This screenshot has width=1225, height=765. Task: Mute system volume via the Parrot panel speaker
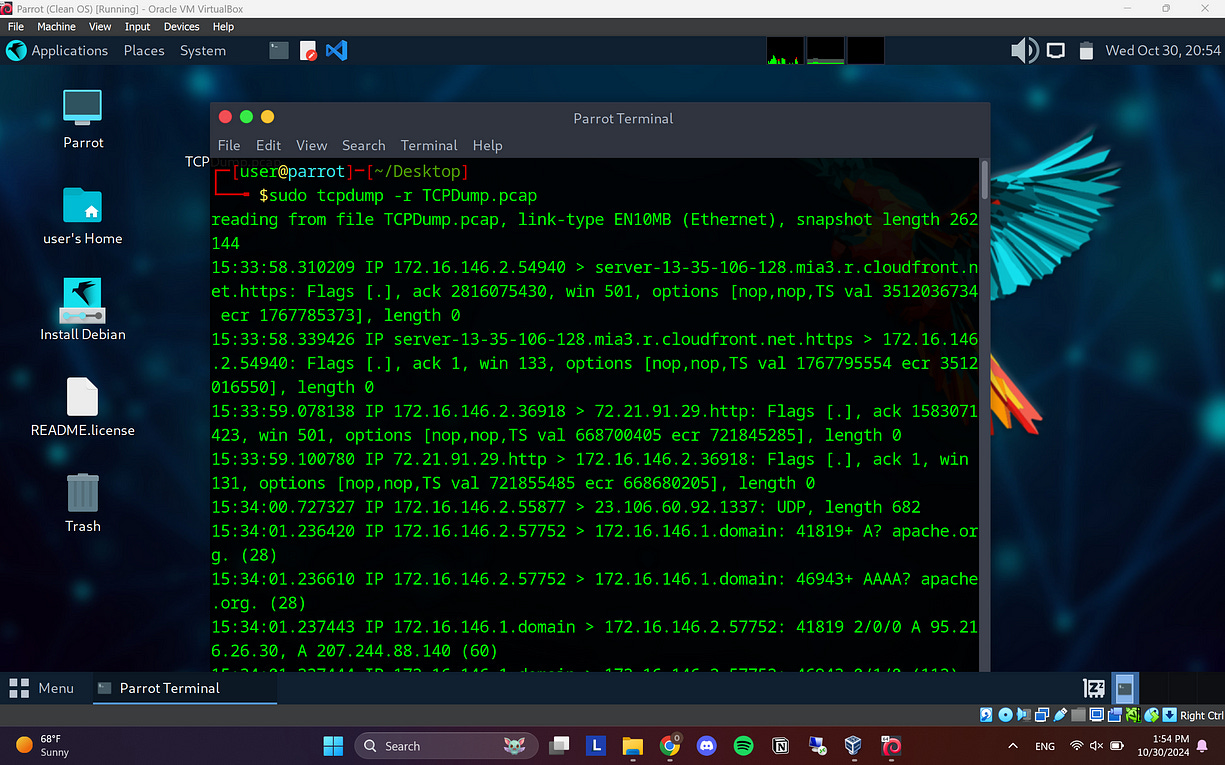1024,50
